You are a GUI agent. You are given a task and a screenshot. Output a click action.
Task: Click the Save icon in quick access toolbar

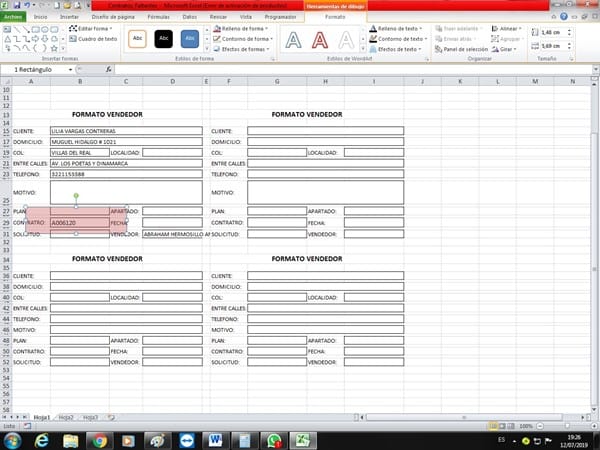17,5
